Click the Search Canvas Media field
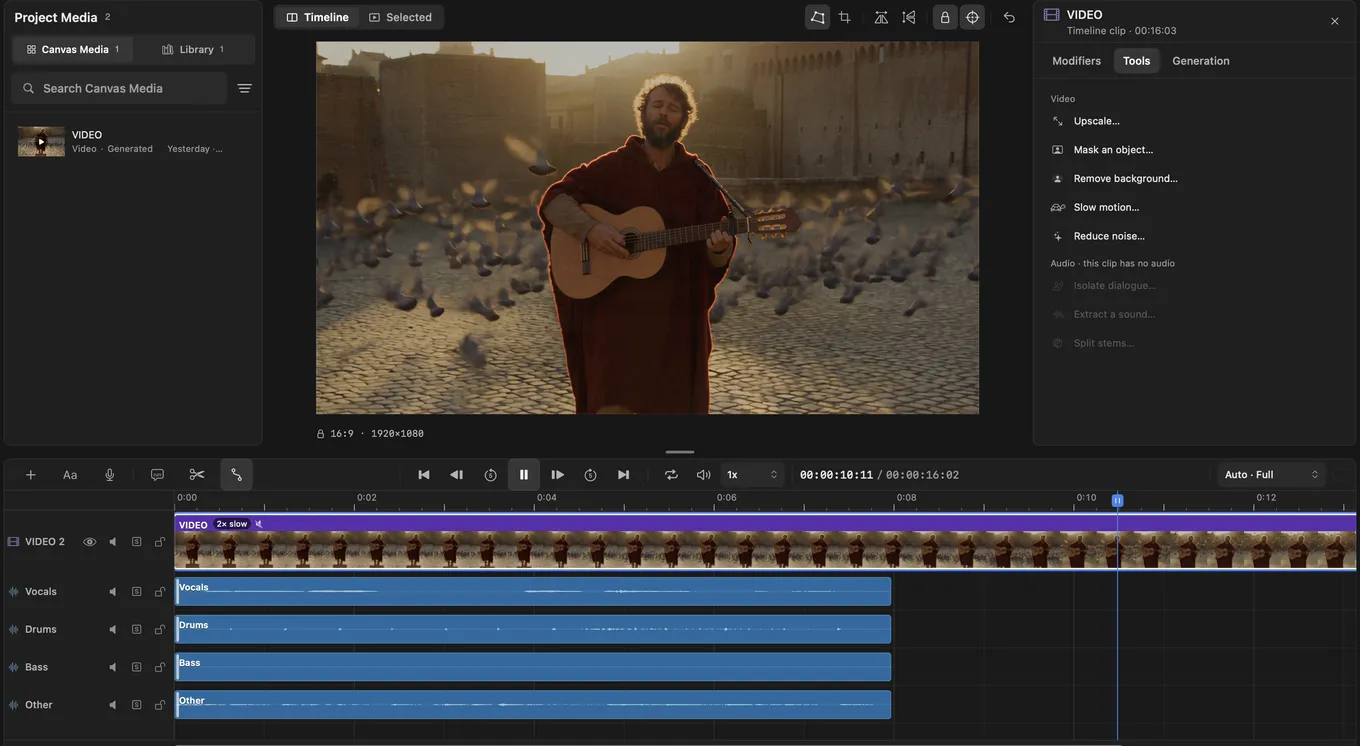 click(120, 88)
